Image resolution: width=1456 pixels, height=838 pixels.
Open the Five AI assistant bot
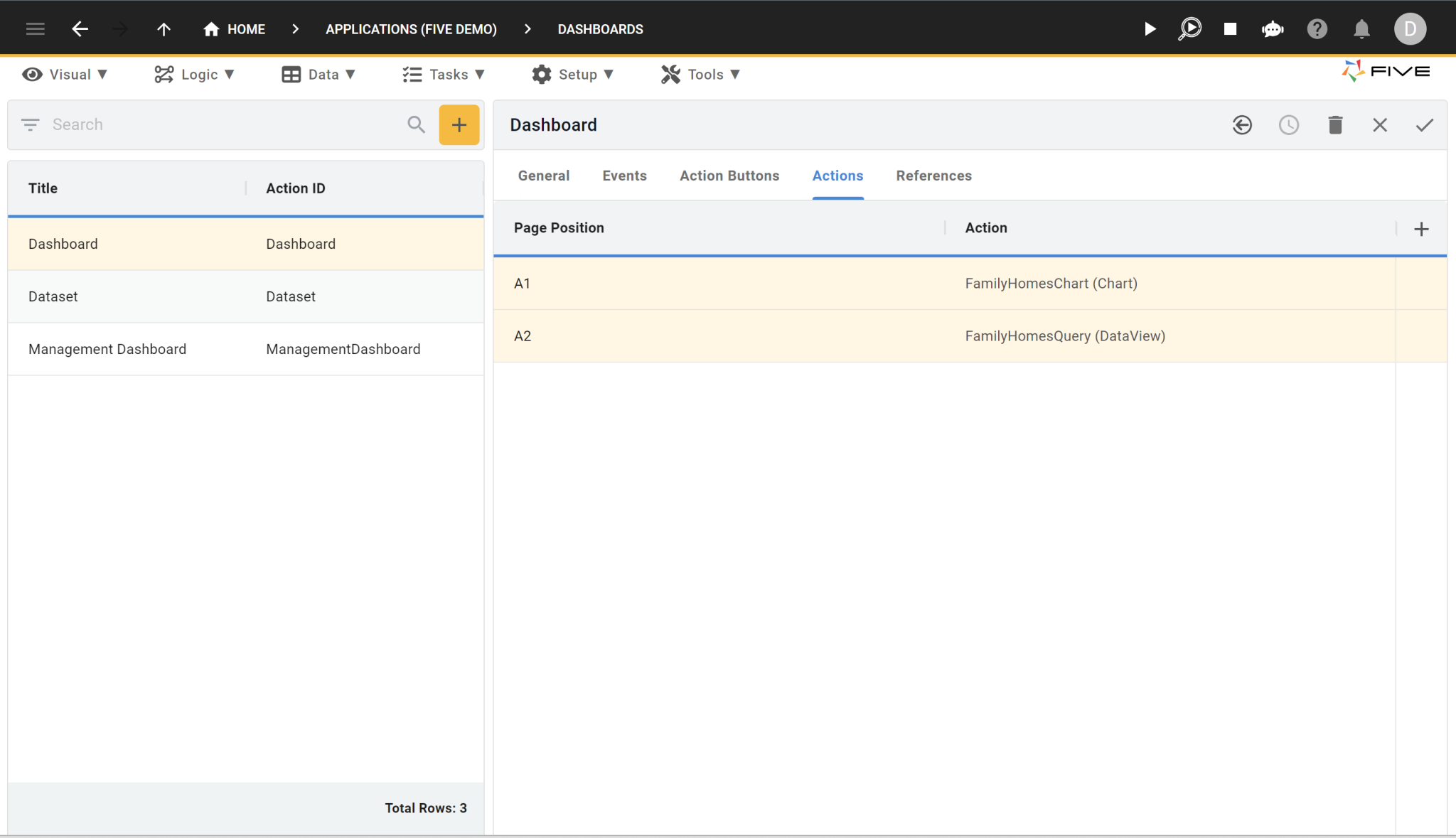[x=1273, y=28]
